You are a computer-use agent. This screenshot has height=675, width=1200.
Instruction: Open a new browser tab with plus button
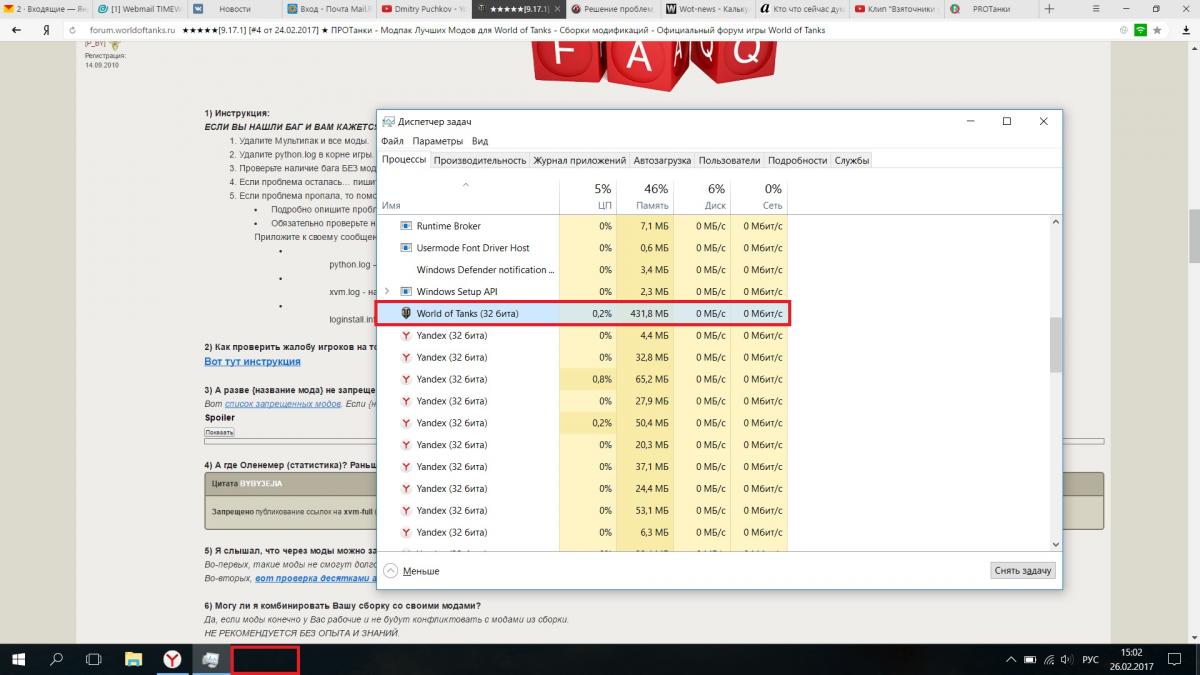1049,9
